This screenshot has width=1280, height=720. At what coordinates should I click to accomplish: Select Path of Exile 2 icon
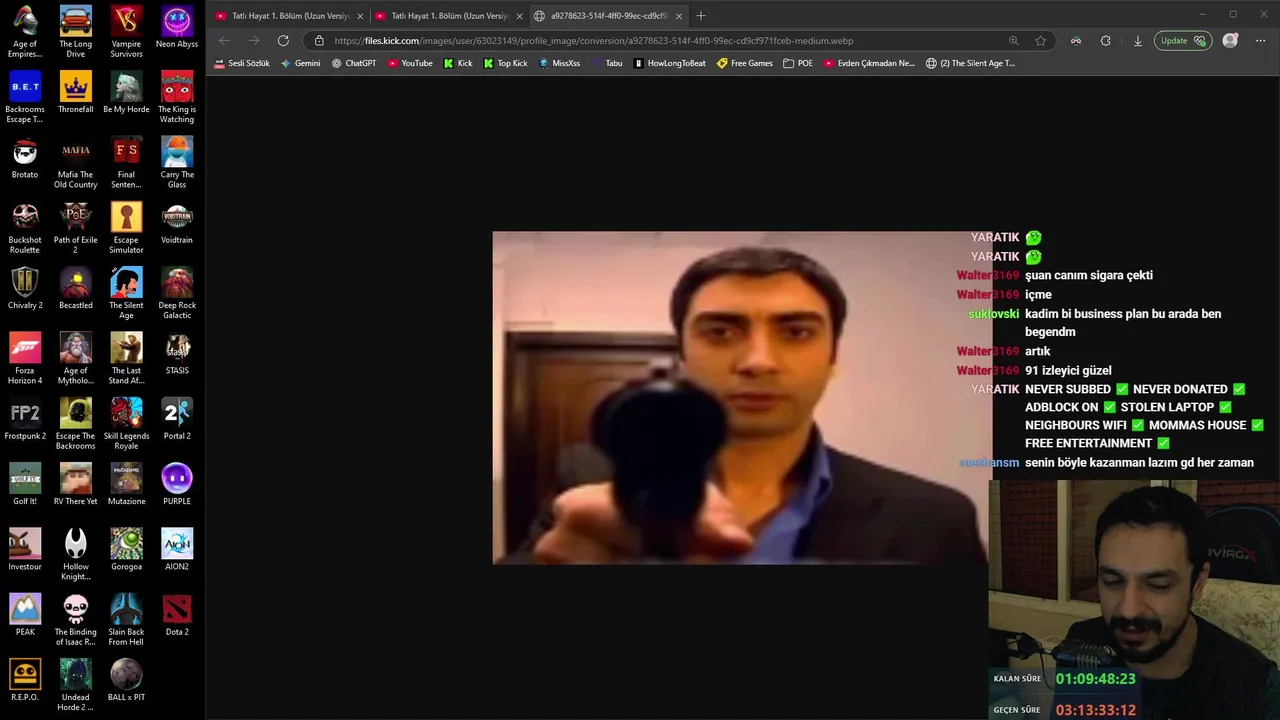coord(76,227)
